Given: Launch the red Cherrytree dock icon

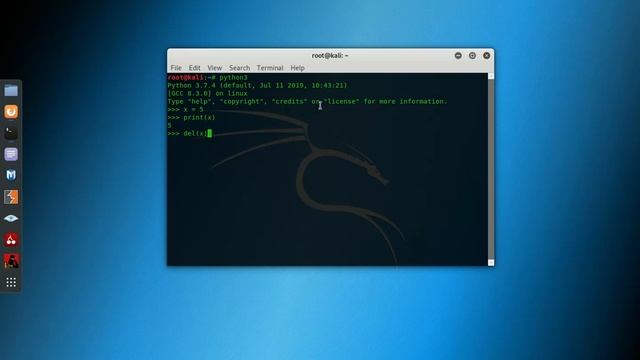Looking at the screenshot, I should (x=11, y=240).
